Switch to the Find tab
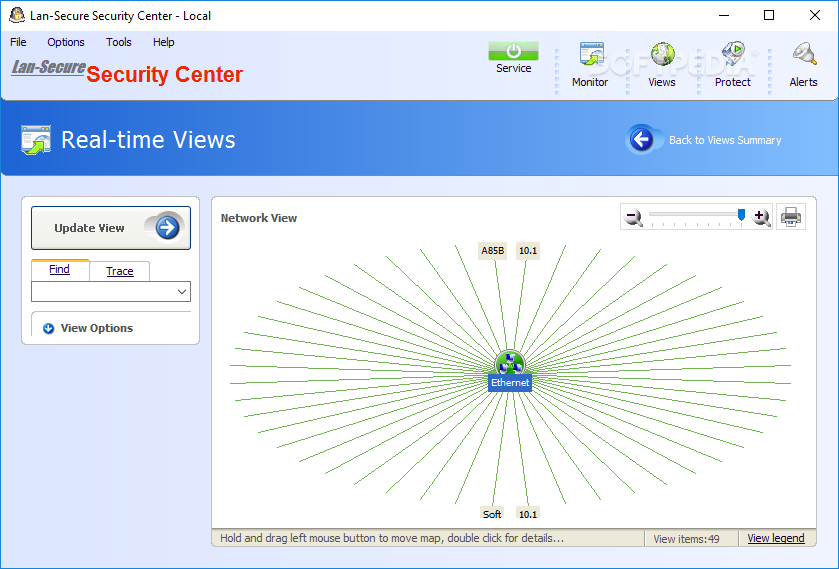839x569 pixels. tap(59, 269)
